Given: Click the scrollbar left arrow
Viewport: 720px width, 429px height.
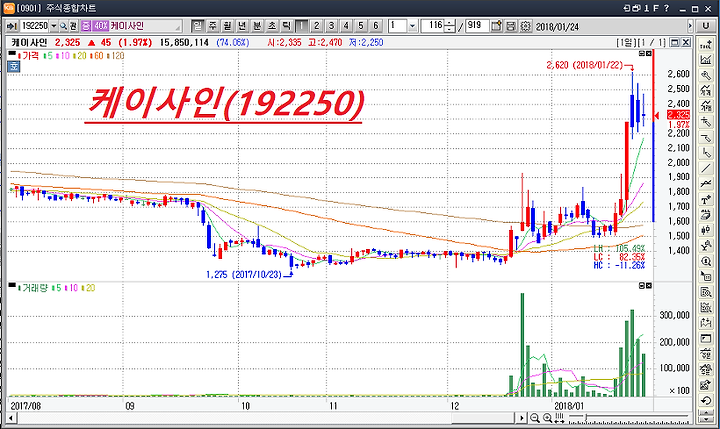Looking at the screenshot, I should [11, 418].
